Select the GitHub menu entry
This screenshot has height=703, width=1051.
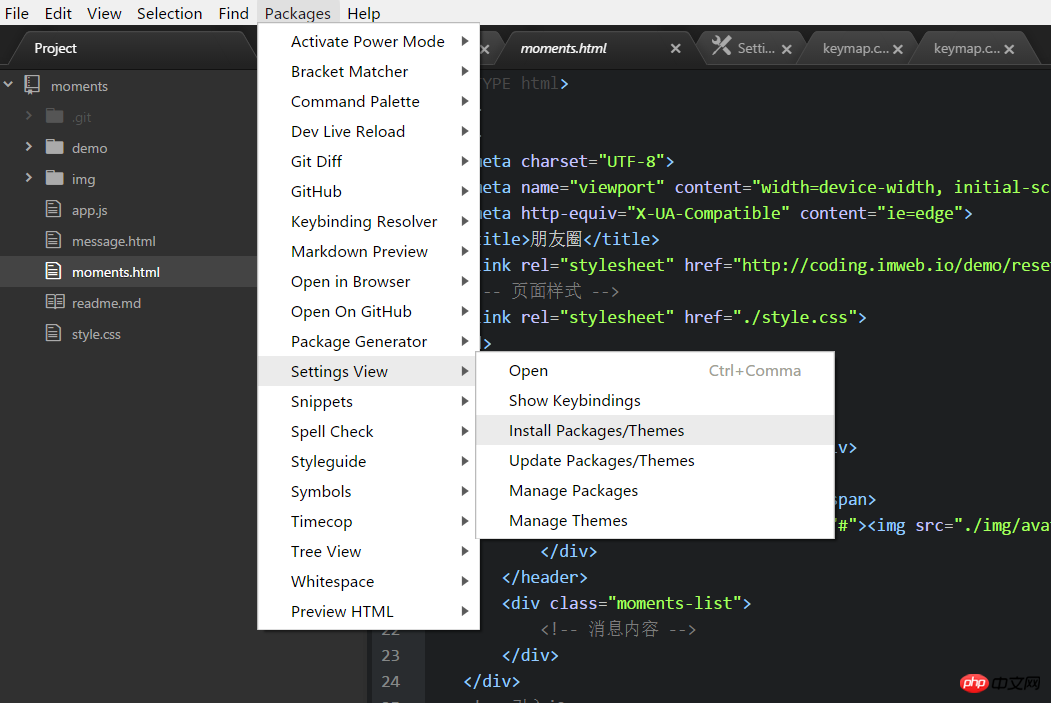pyautogui.click(x=368, y=192)
